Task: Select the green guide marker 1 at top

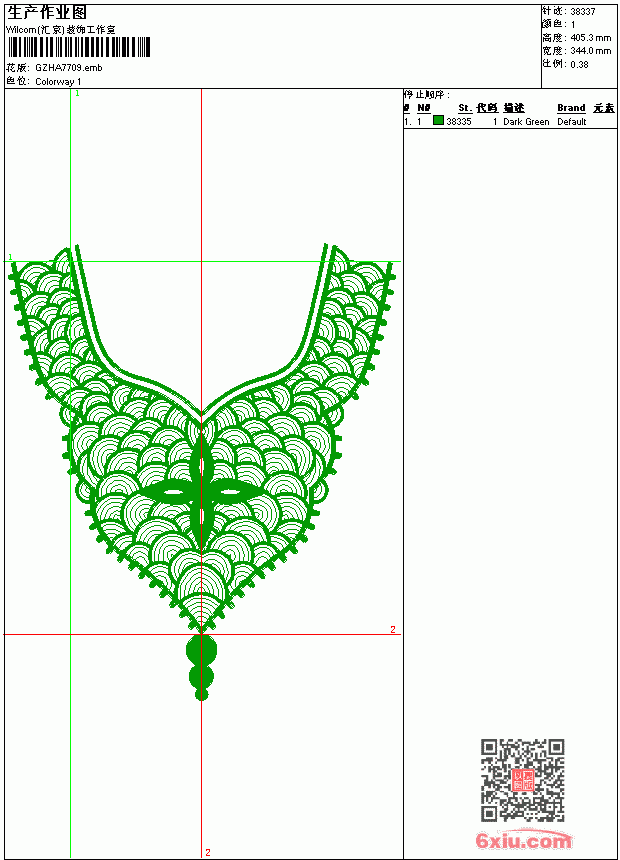Action: point(77,94)
